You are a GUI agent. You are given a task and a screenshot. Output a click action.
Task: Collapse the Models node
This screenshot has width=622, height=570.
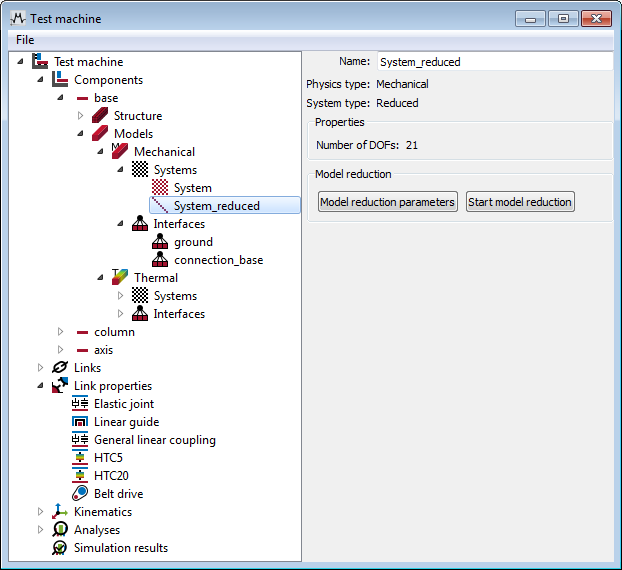[x=80, y=133]
